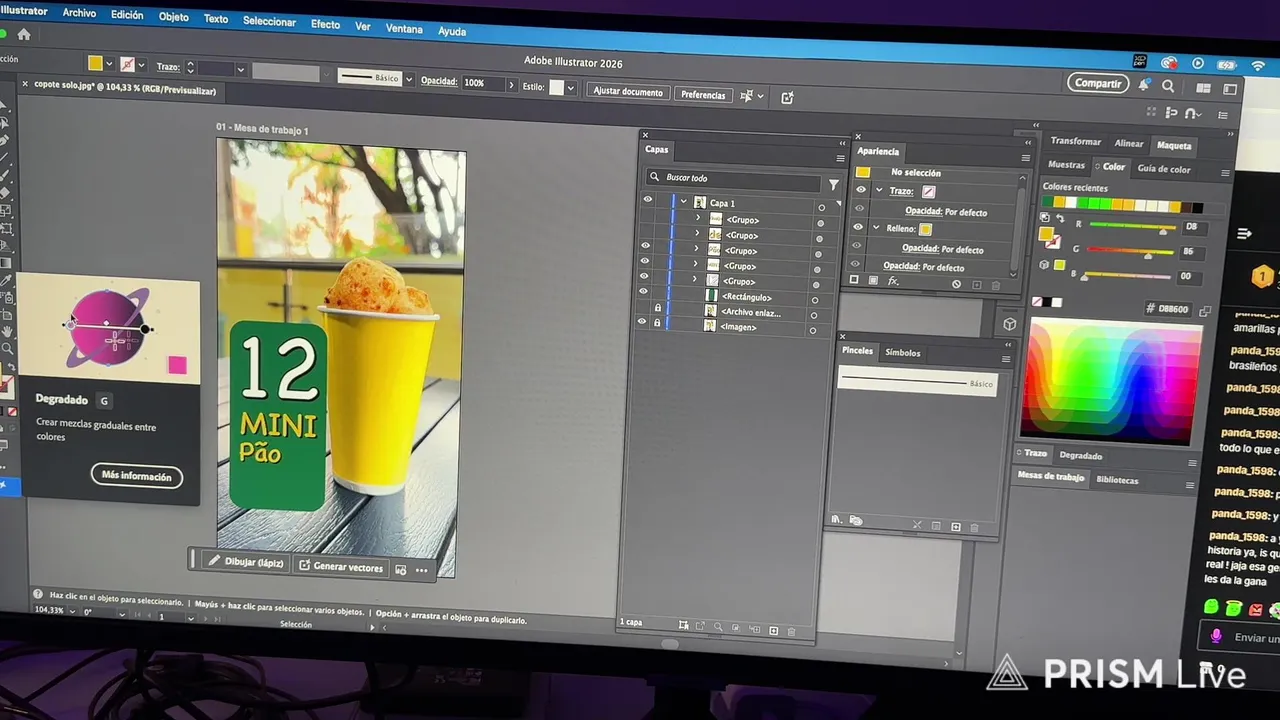Image resolution: width=1280 pixels, height=720 pixels.
Task: Click the Compartir button
Action: pyautogui.click(x=1098, y=83)
